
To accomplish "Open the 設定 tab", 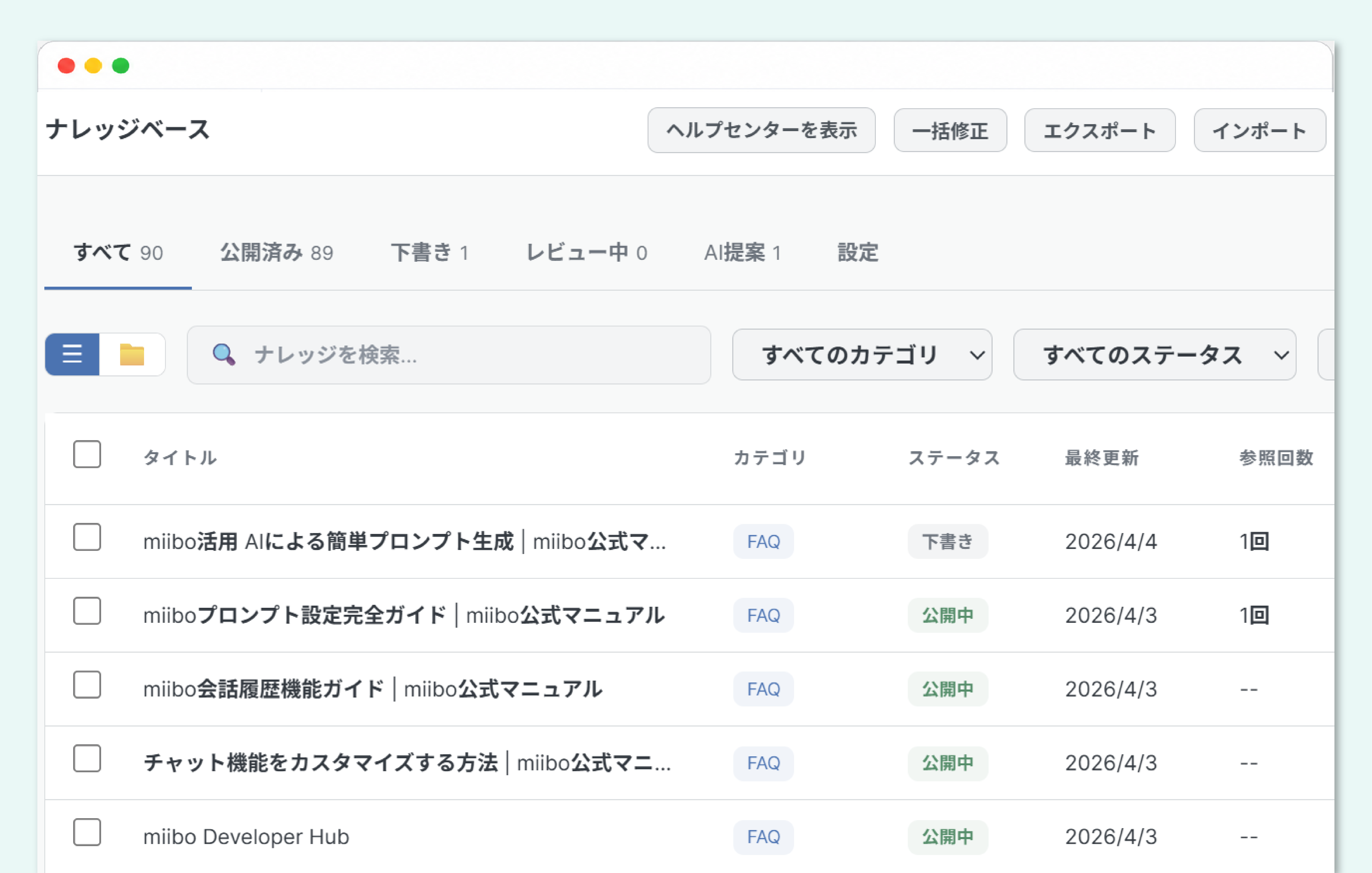I will 858,252.
